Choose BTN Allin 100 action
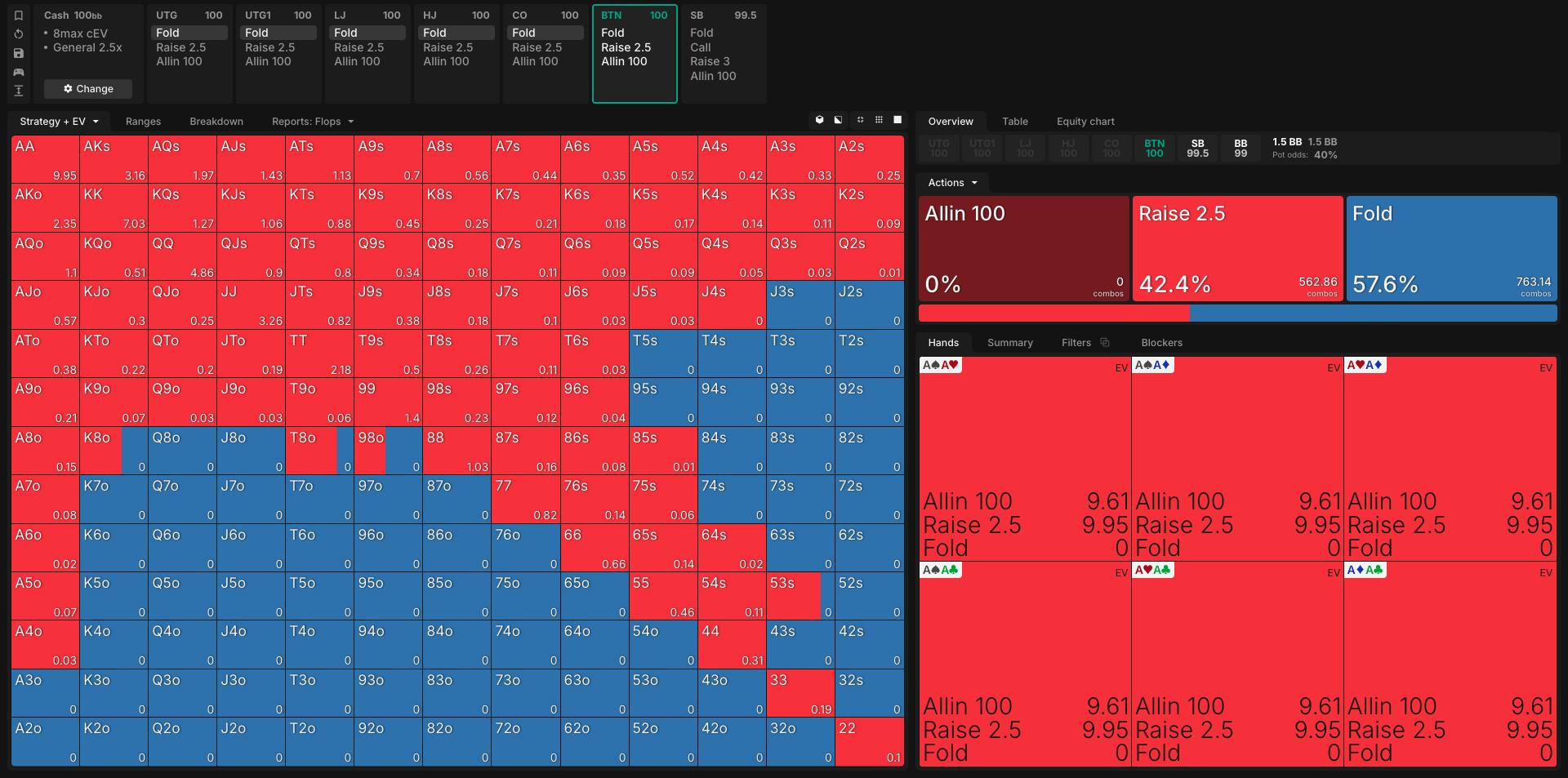This screenshot has height=778, width=1568. tap(624, 61)
